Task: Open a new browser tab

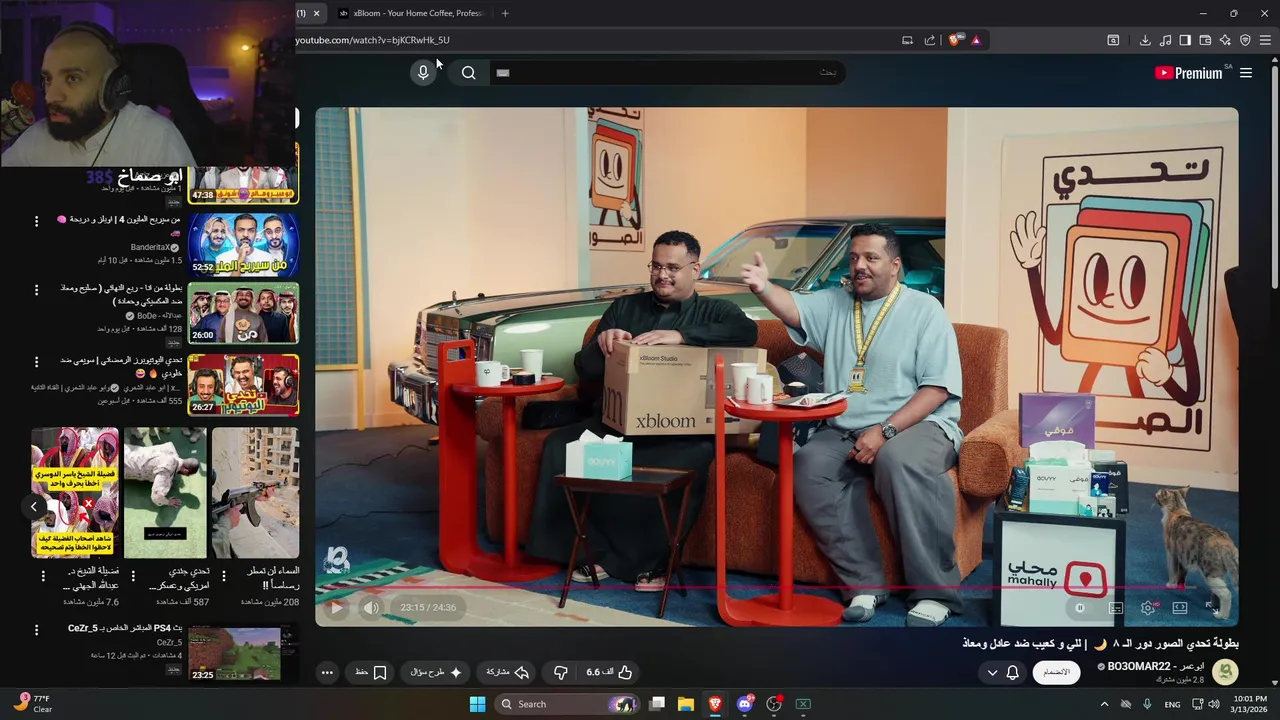Action: click(x=505, y=13)
